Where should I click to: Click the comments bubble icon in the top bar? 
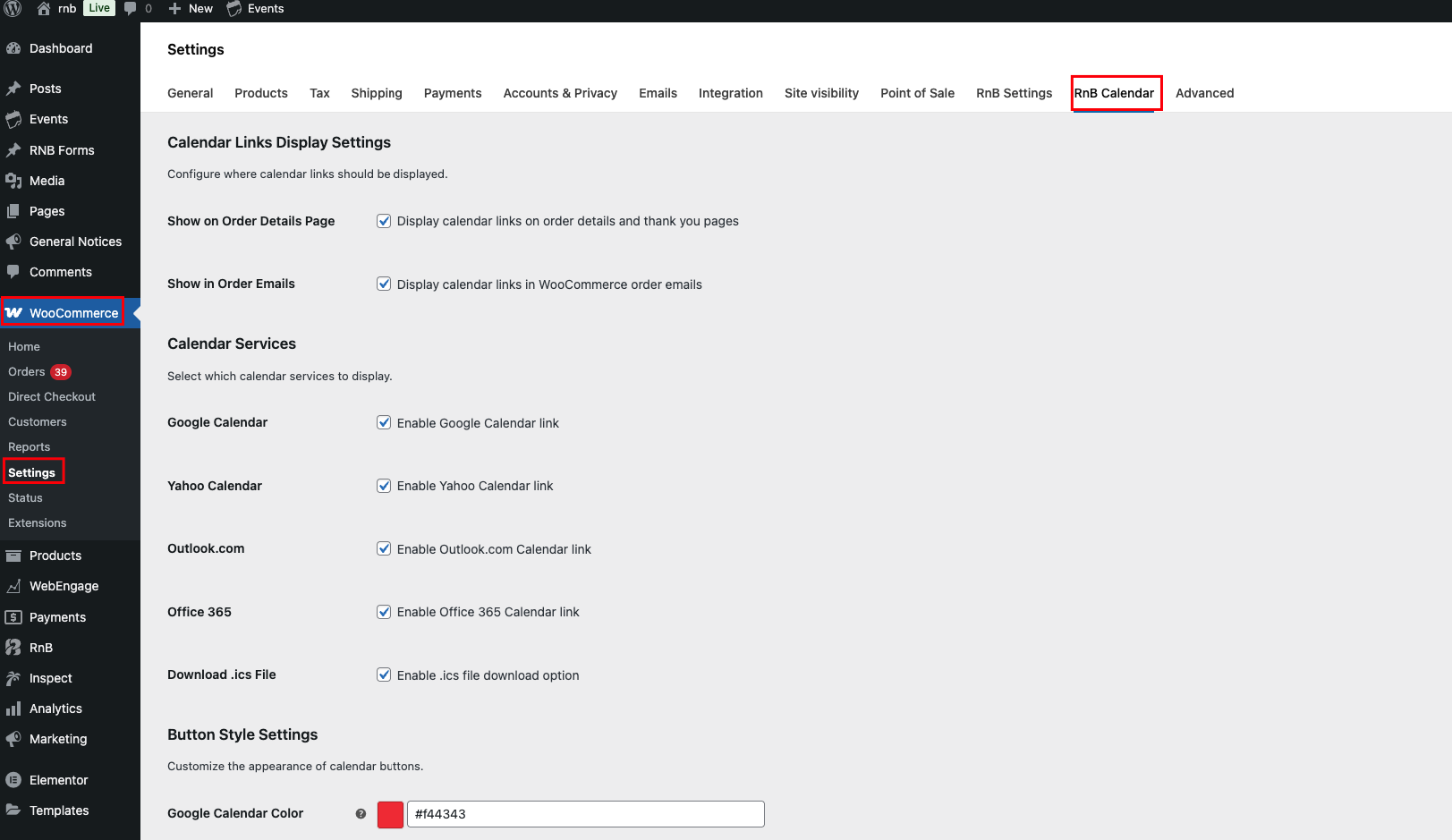coord(131,9)
